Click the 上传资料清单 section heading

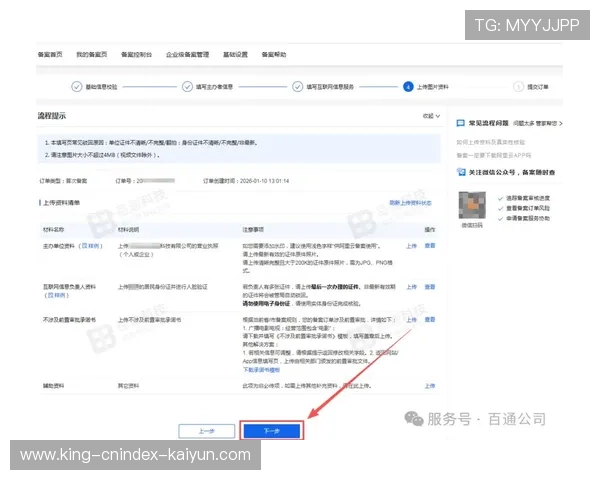(61, 203)
